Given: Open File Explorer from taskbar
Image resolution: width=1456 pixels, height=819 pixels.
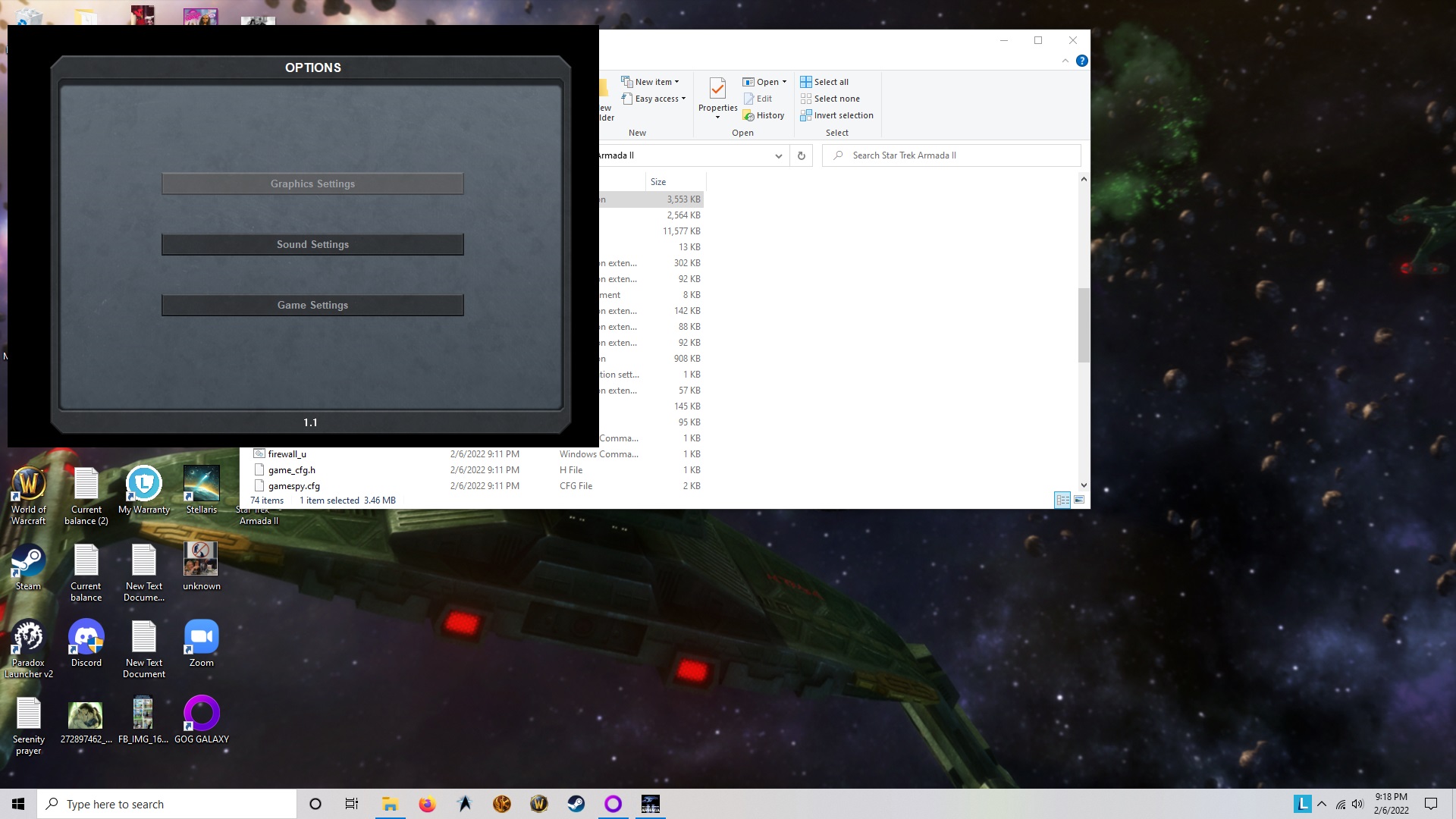Looking at the screenshot, I should (390, 804).
